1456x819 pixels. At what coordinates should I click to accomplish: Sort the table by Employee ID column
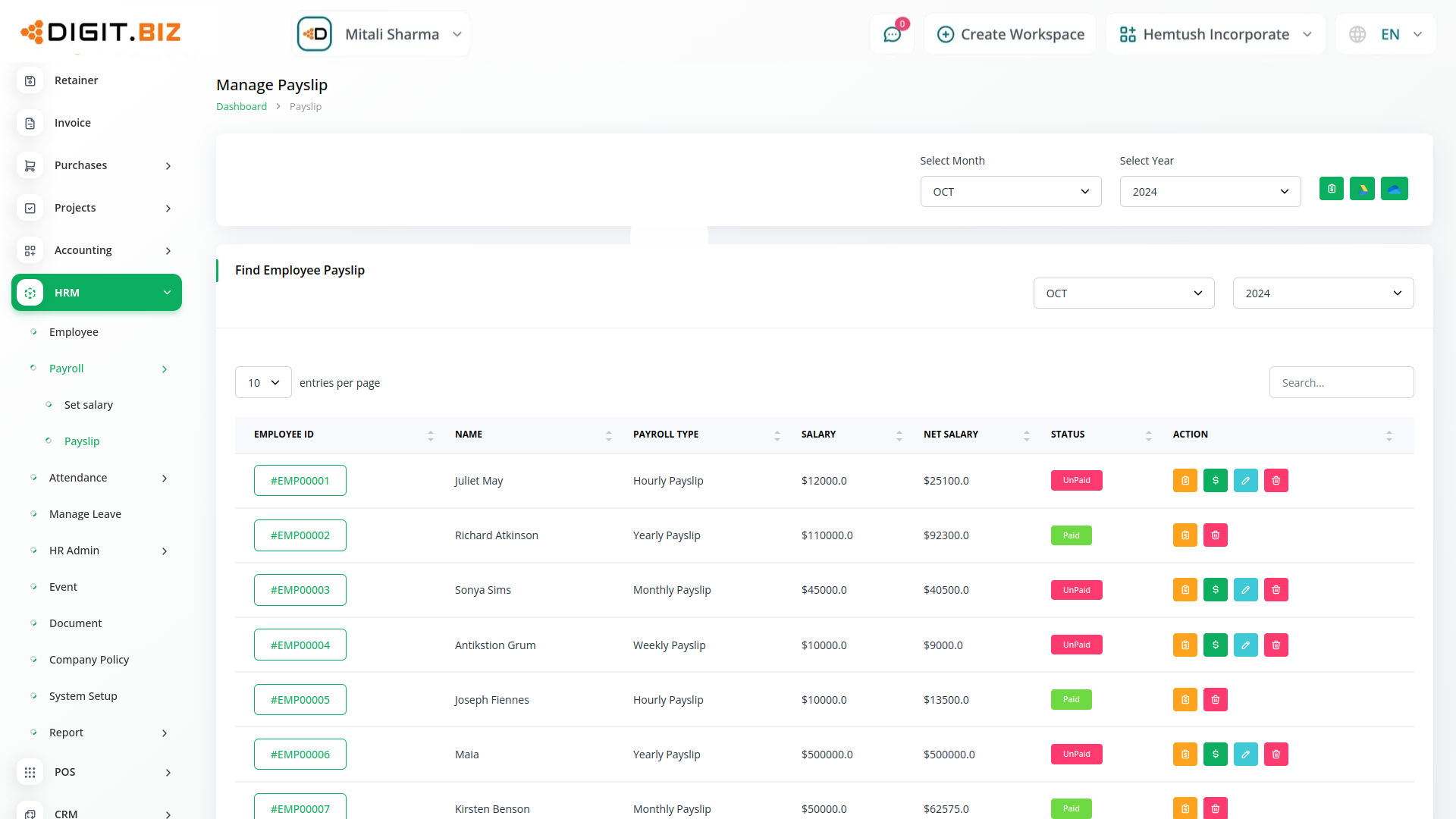[x=430, y=435]
